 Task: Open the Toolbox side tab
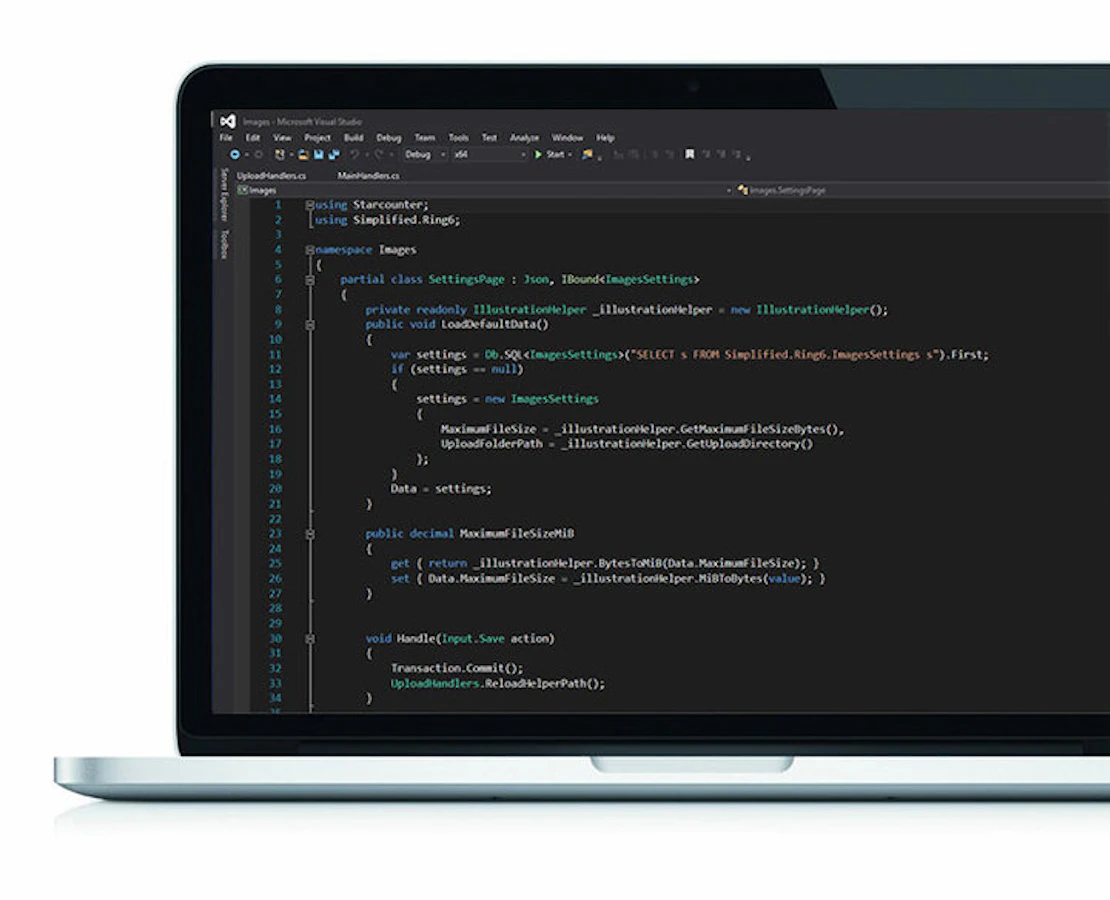click(224, 244)
